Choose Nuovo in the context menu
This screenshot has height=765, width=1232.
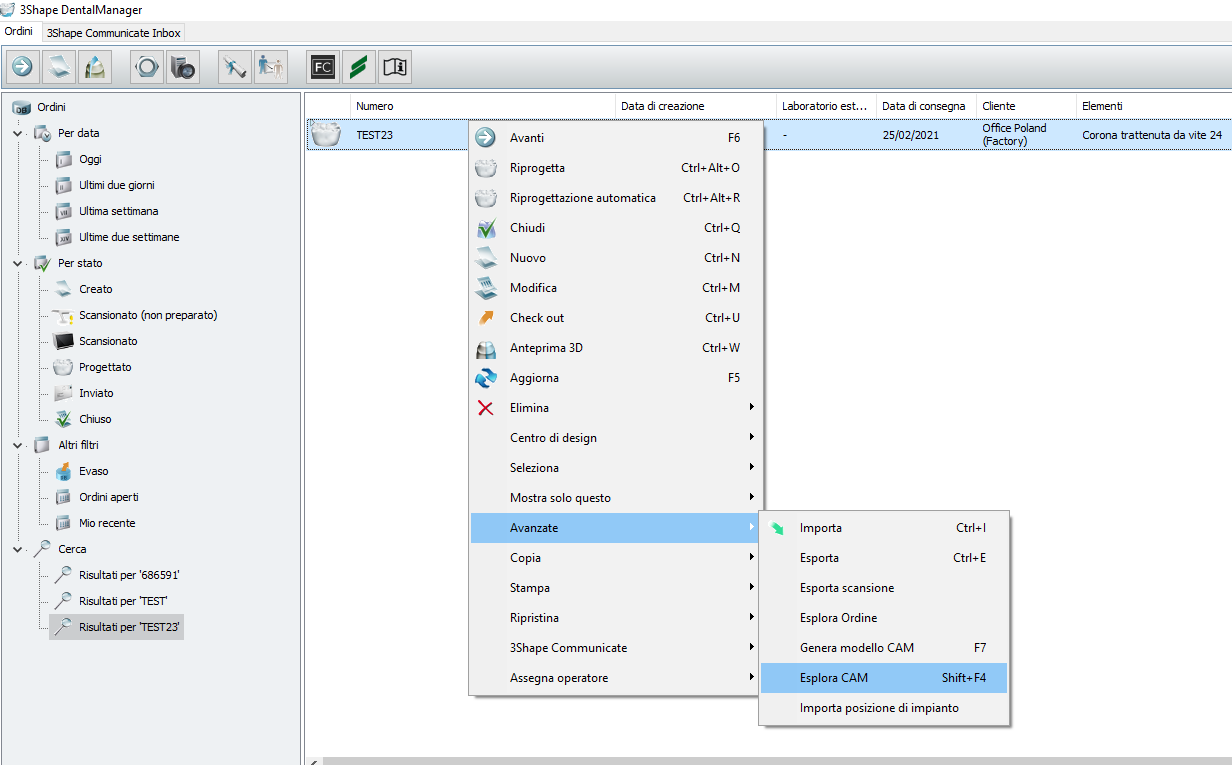[x=616, y=258]
